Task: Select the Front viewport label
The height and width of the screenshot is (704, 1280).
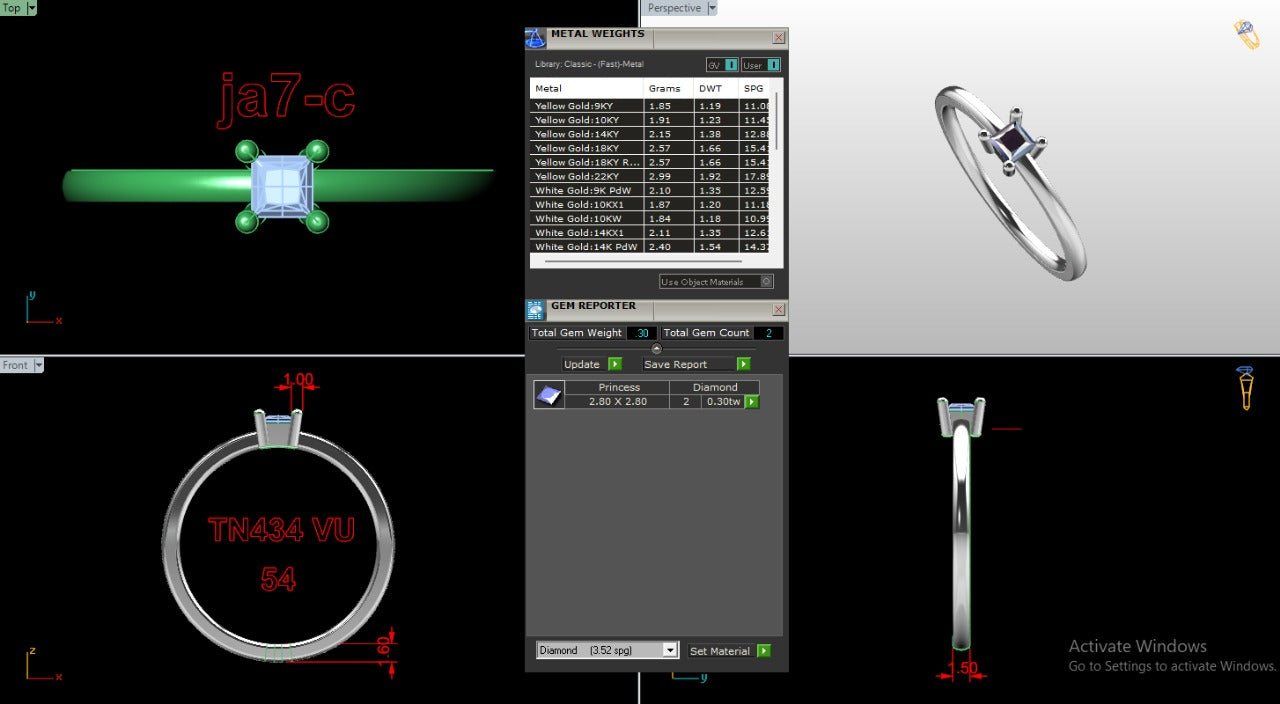Action: click(16, 365)
